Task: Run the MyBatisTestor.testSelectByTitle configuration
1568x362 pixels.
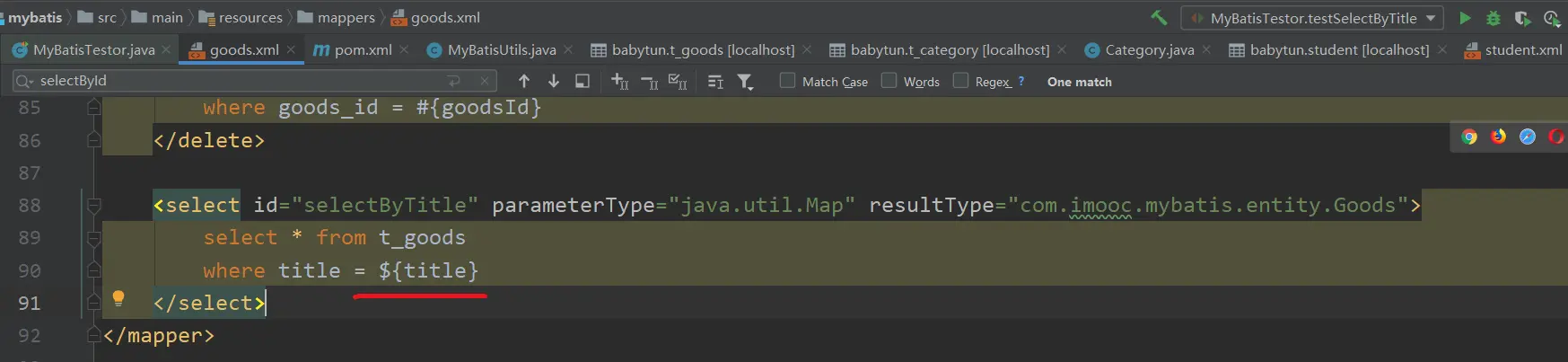Action: tap(1465, 18)
